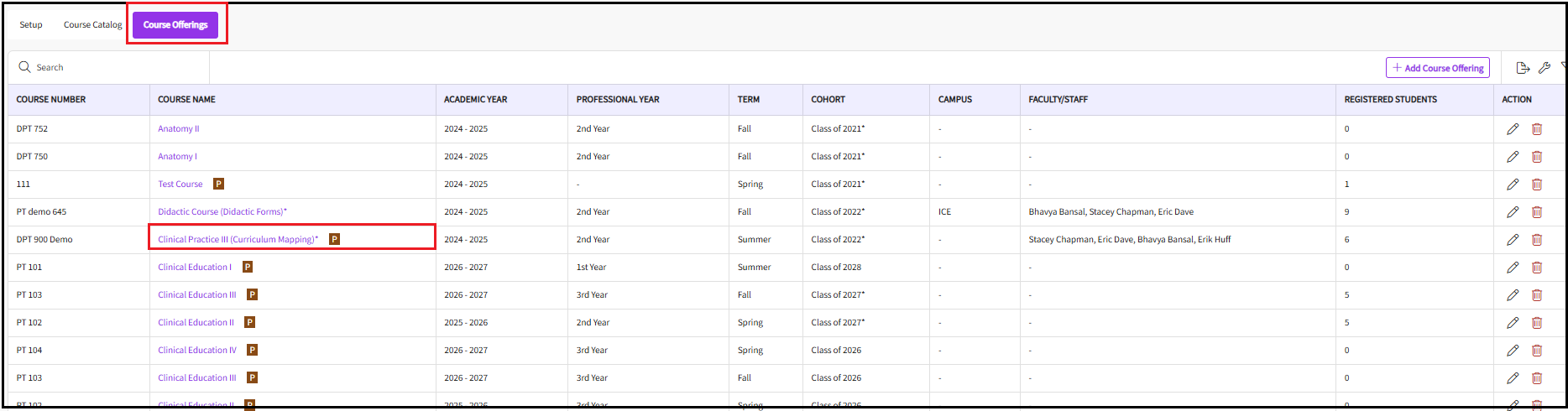Click P badge next to Clinical Education IV
1568x411 pixels.
point(252,350)
